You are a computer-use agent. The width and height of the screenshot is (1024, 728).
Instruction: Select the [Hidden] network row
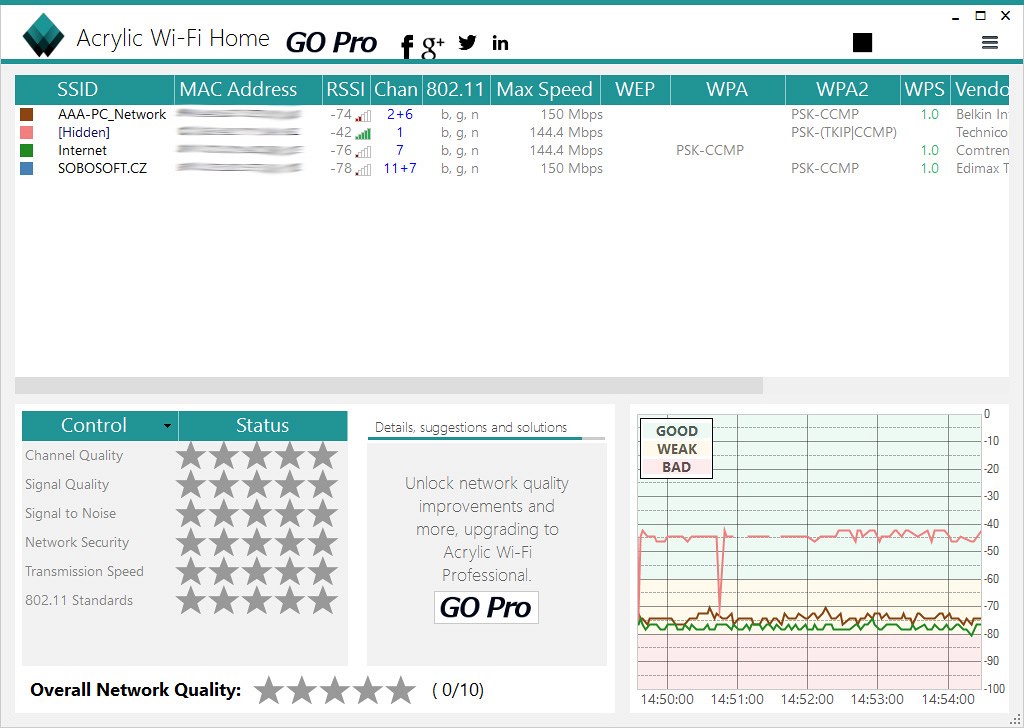84,133
